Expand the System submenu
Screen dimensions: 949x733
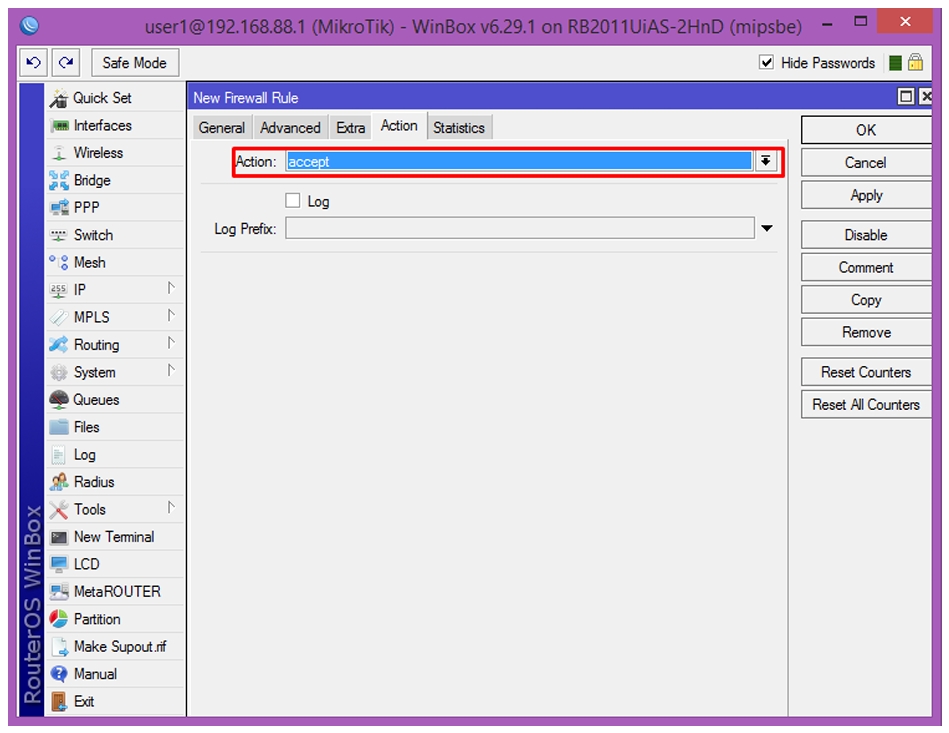click(x=171, y=370)
